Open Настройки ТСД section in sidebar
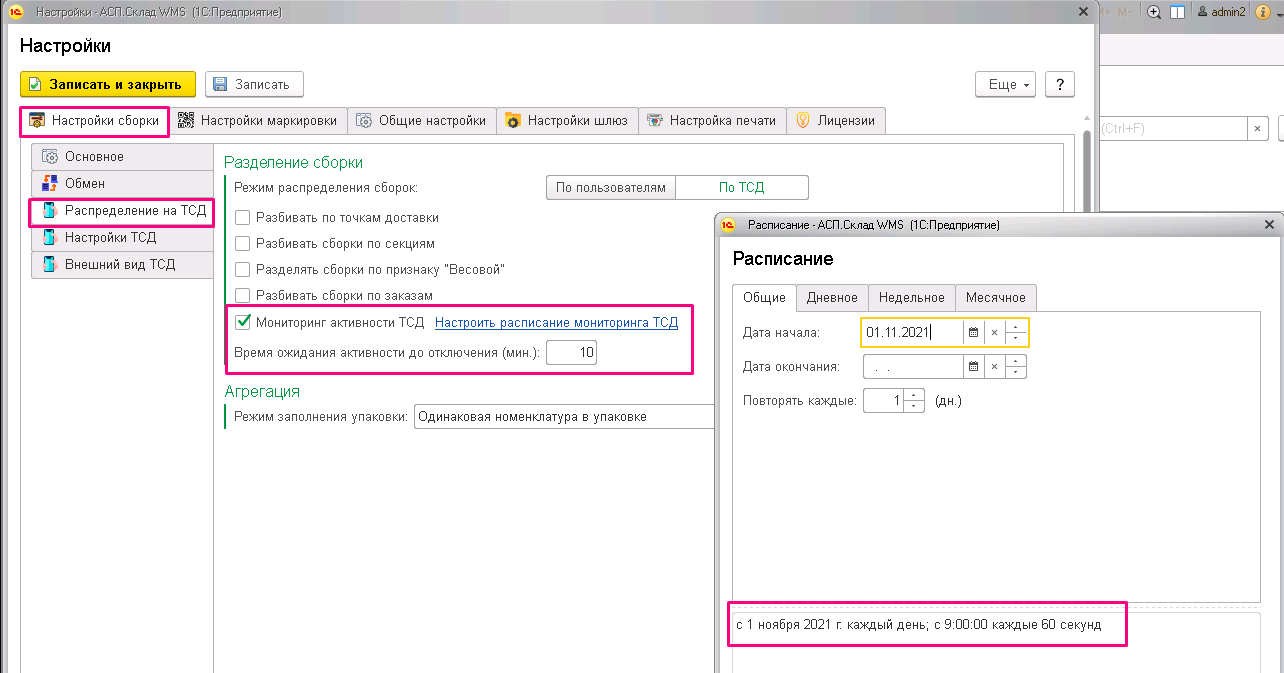Image resolution: width=1284 pixels, height=673 pixels. pos(123,238)
